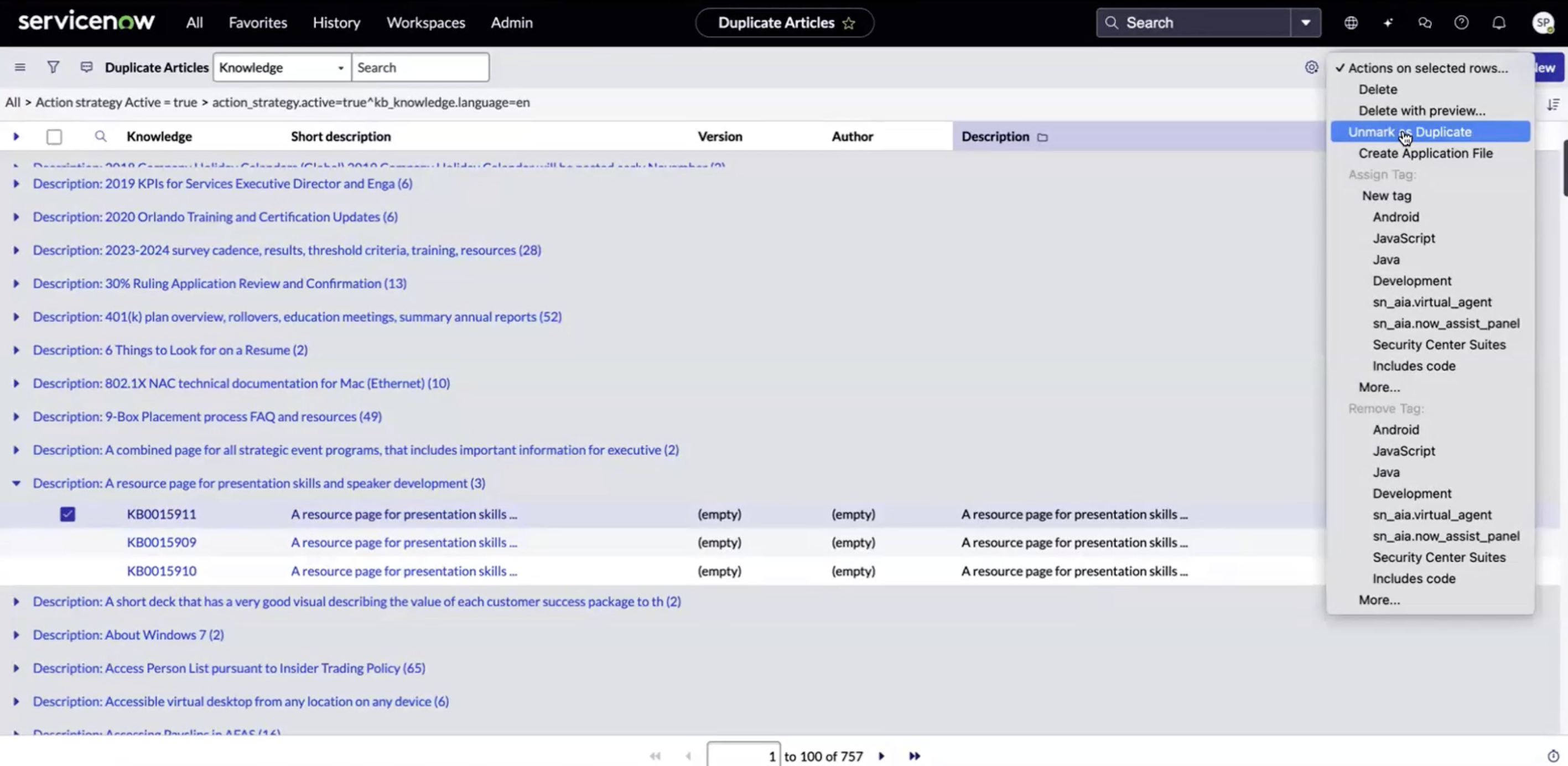
Task: Open the Knowledge search field dropdown
Action: point(282,67)
